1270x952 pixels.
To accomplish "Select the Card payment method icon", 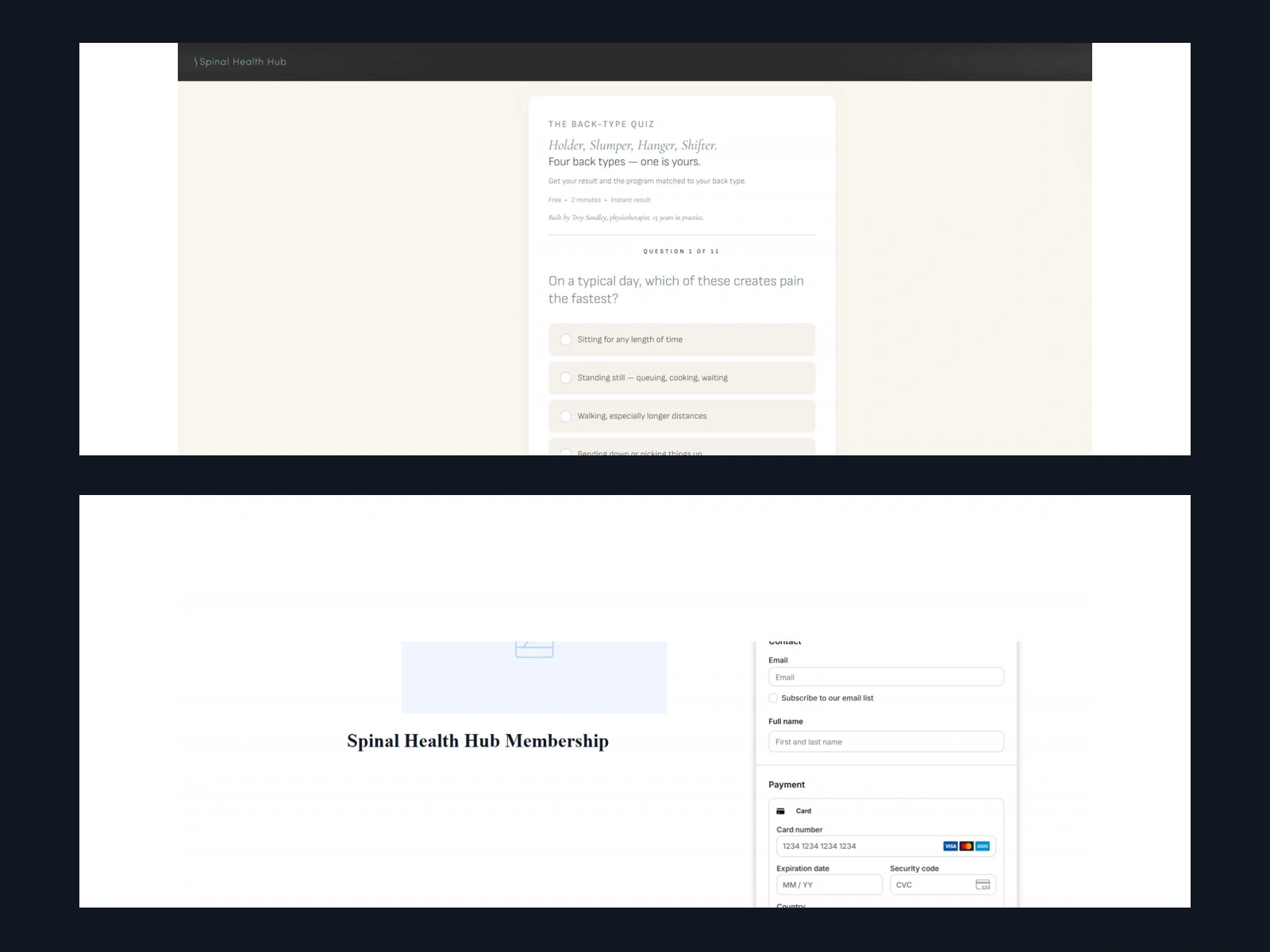I will pos(780,811).
